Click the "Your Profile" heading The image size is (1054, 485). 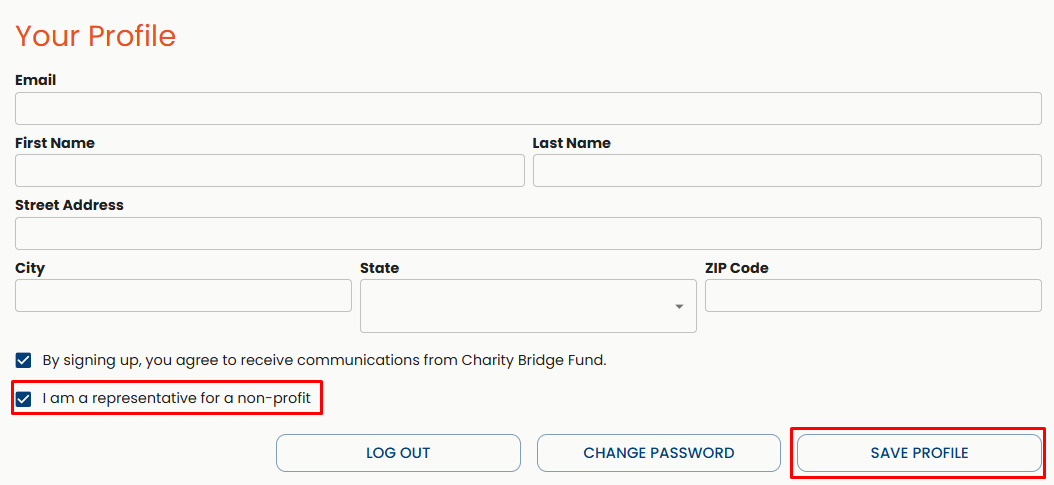[x=96, y=36]
